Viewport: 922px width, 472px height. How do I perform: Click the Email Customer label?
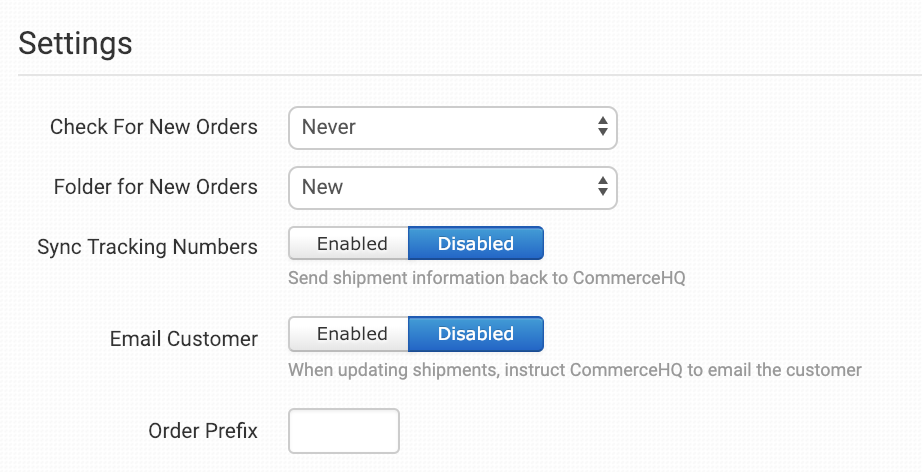click(184, 339)
